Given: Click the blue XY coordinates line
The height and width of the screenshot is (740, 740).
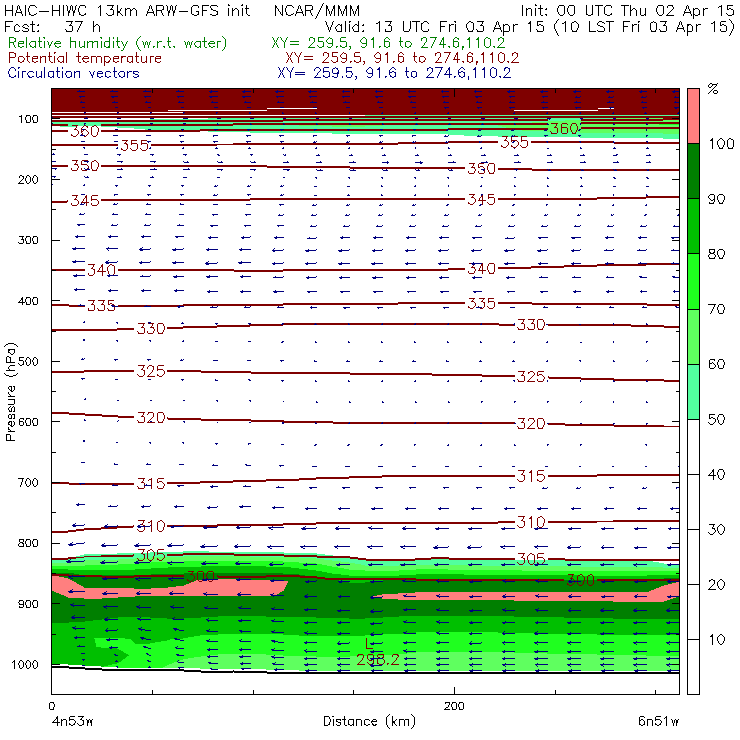Looking at the screenshot, I should coord(394,73).
